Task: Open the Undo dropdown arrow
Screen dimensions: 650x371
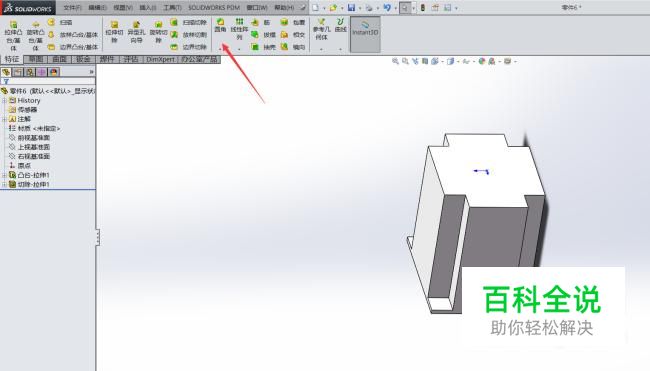Action: click(x=395, y=8)
